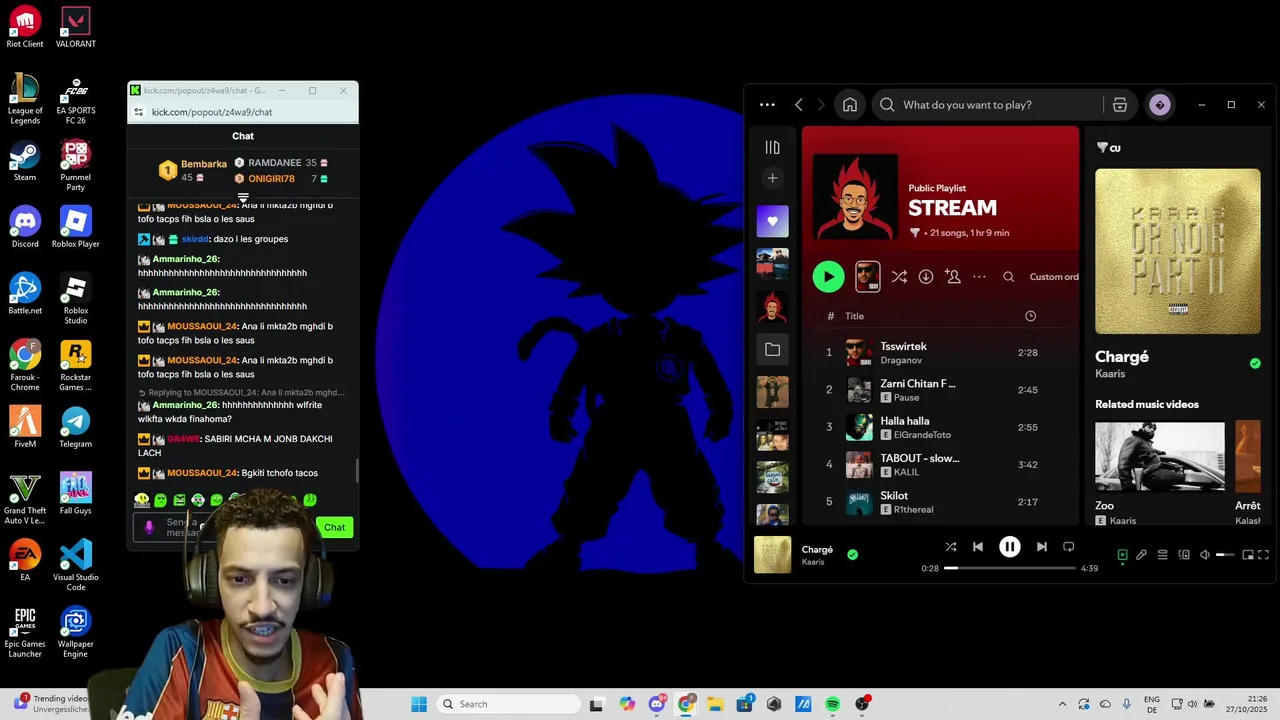Adjust Spotify volume slider
The image size is (1280, 720).
1226,555
